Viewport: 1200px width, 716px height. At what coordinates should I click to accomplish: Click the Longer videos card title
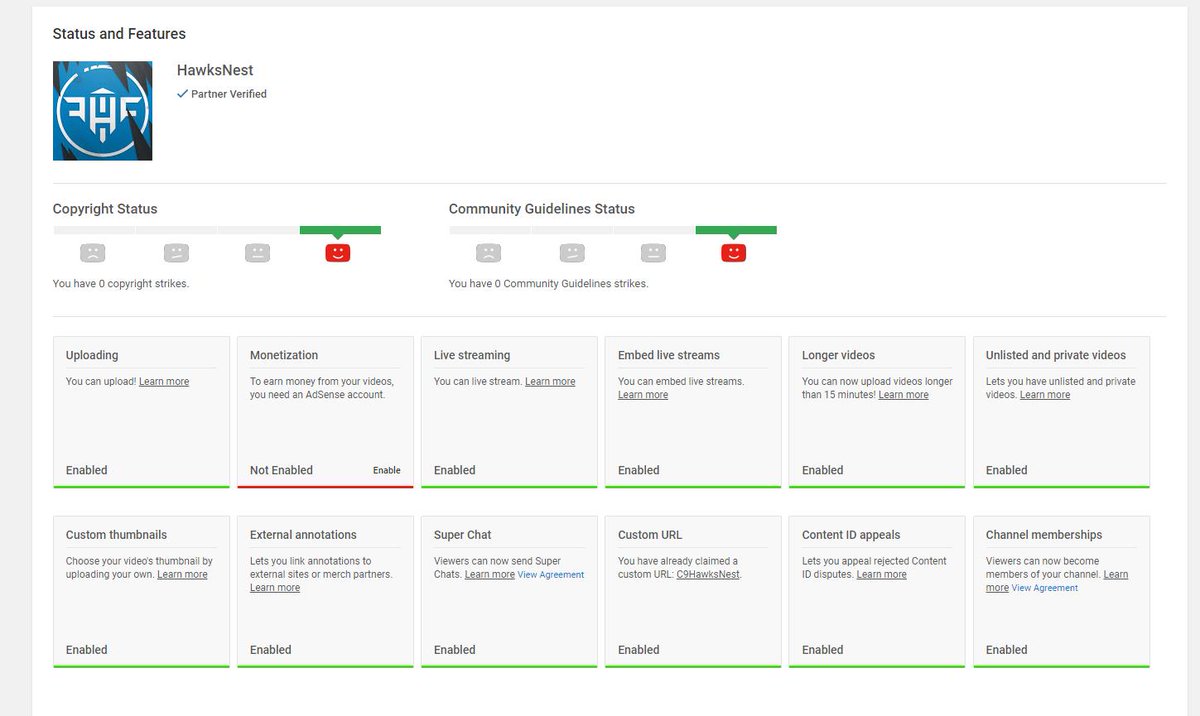pyautogui.click(x=838, y=355)
